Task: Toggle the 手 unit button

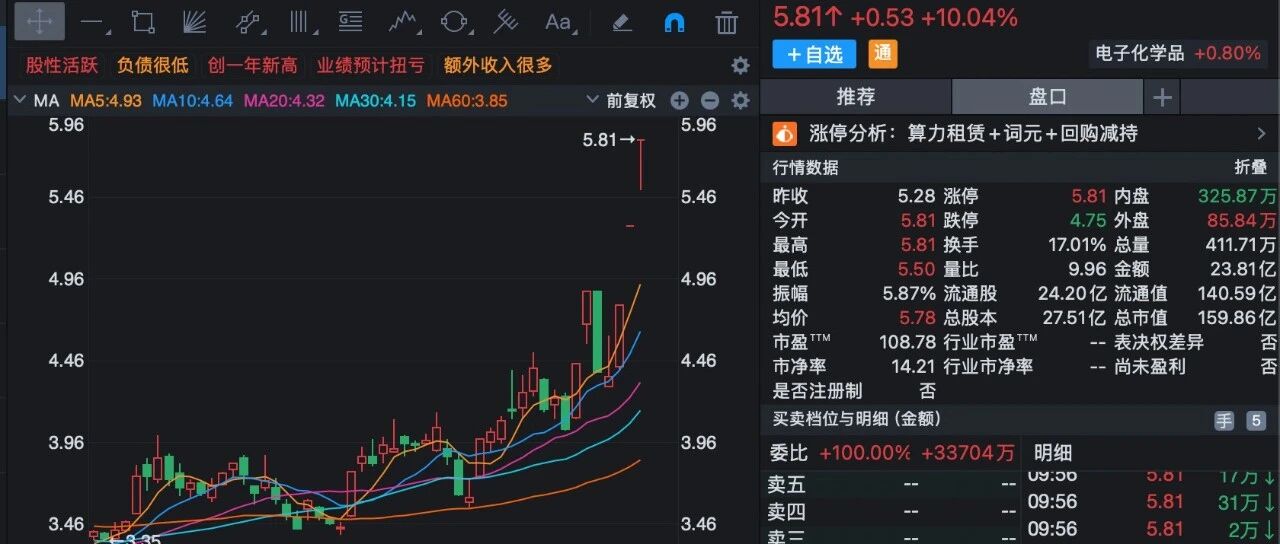Action: (1224, 421)
